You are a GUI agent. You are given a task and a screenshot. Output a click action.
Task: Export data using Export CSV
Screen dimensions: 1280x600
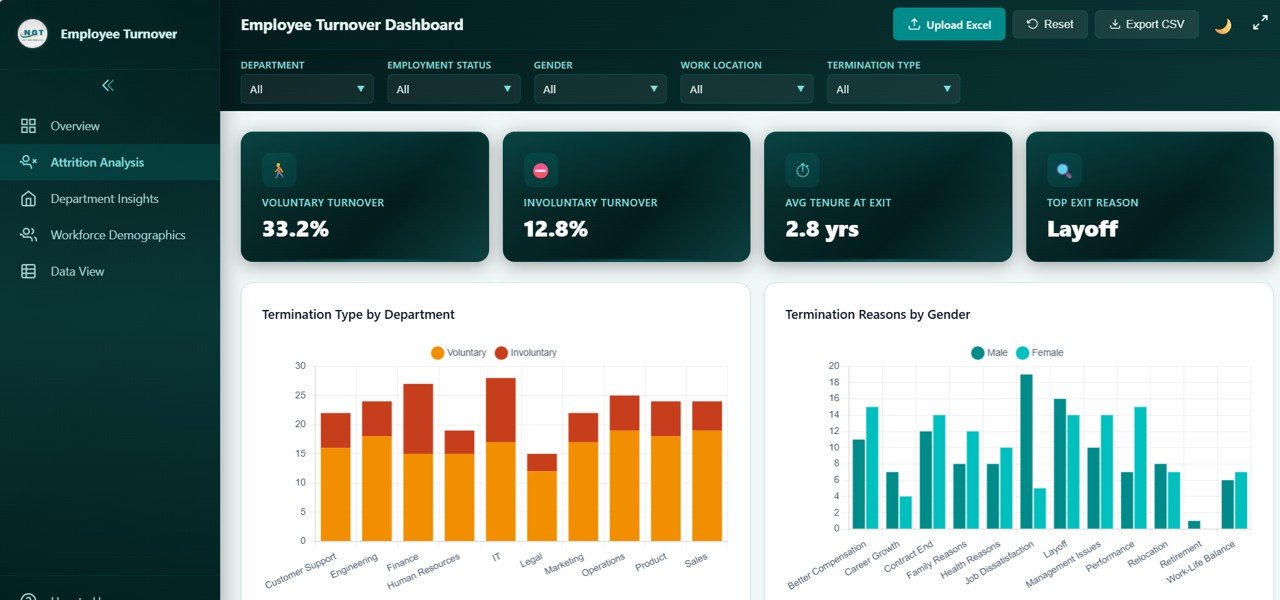1146,23
